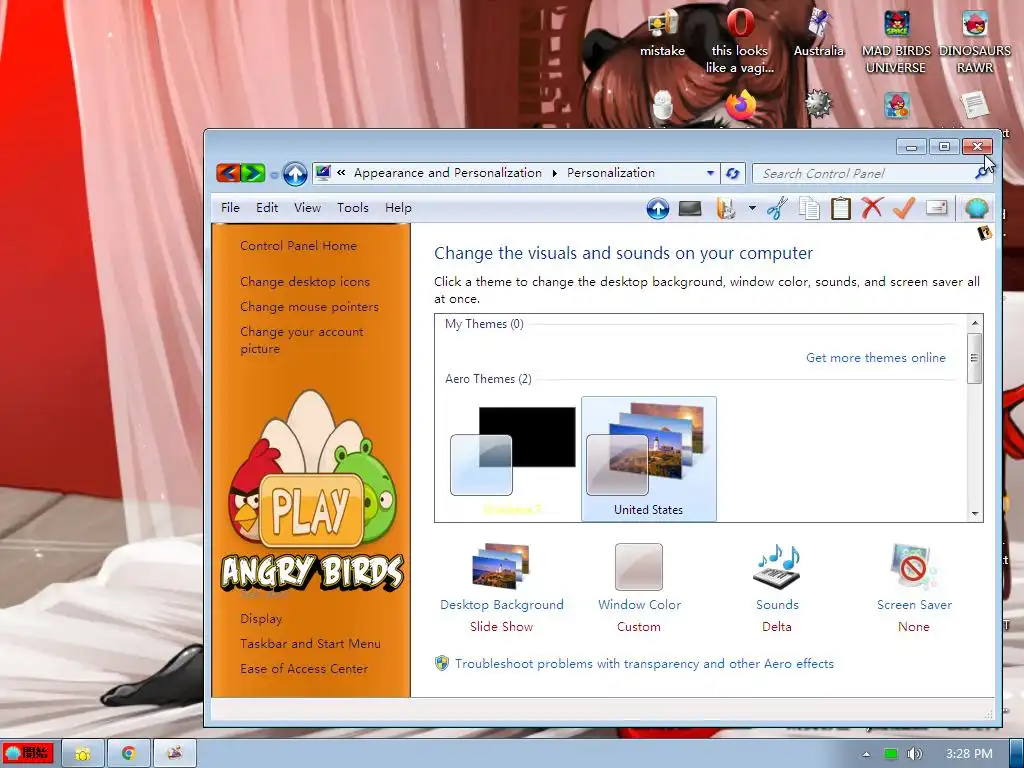Click the small help icon below the toolbar
The image size is (1024, 768).
[x=984, y=232]
